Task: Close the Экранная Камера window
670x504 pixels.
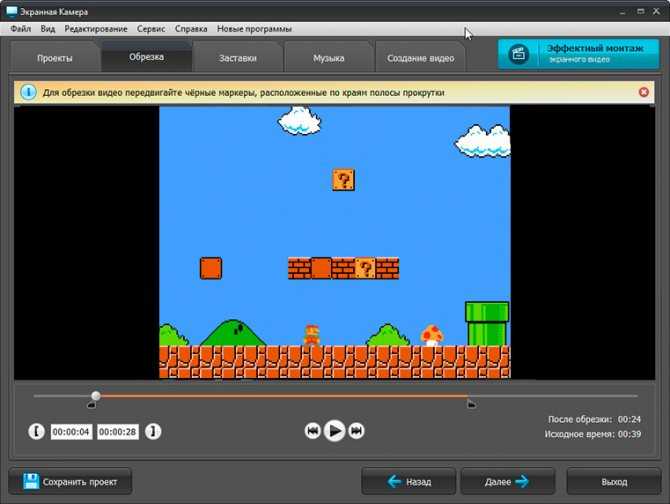Action: coord(656,12)
